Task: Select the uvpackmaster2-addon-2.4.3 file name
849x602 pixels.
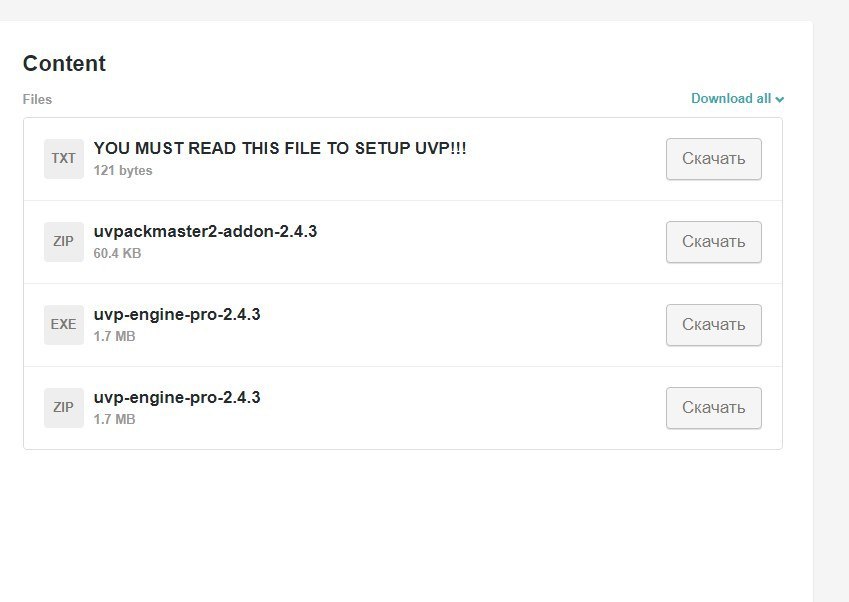Action: click(x=205, y=232)
